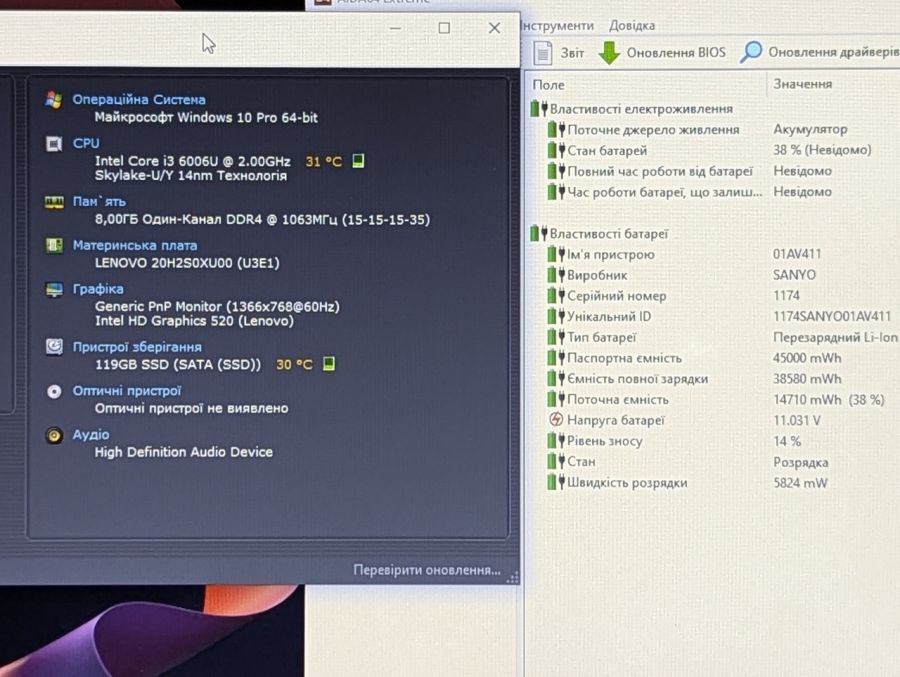Click the RAM module icon
Screen dimensions: 900x677
(55, 202)
